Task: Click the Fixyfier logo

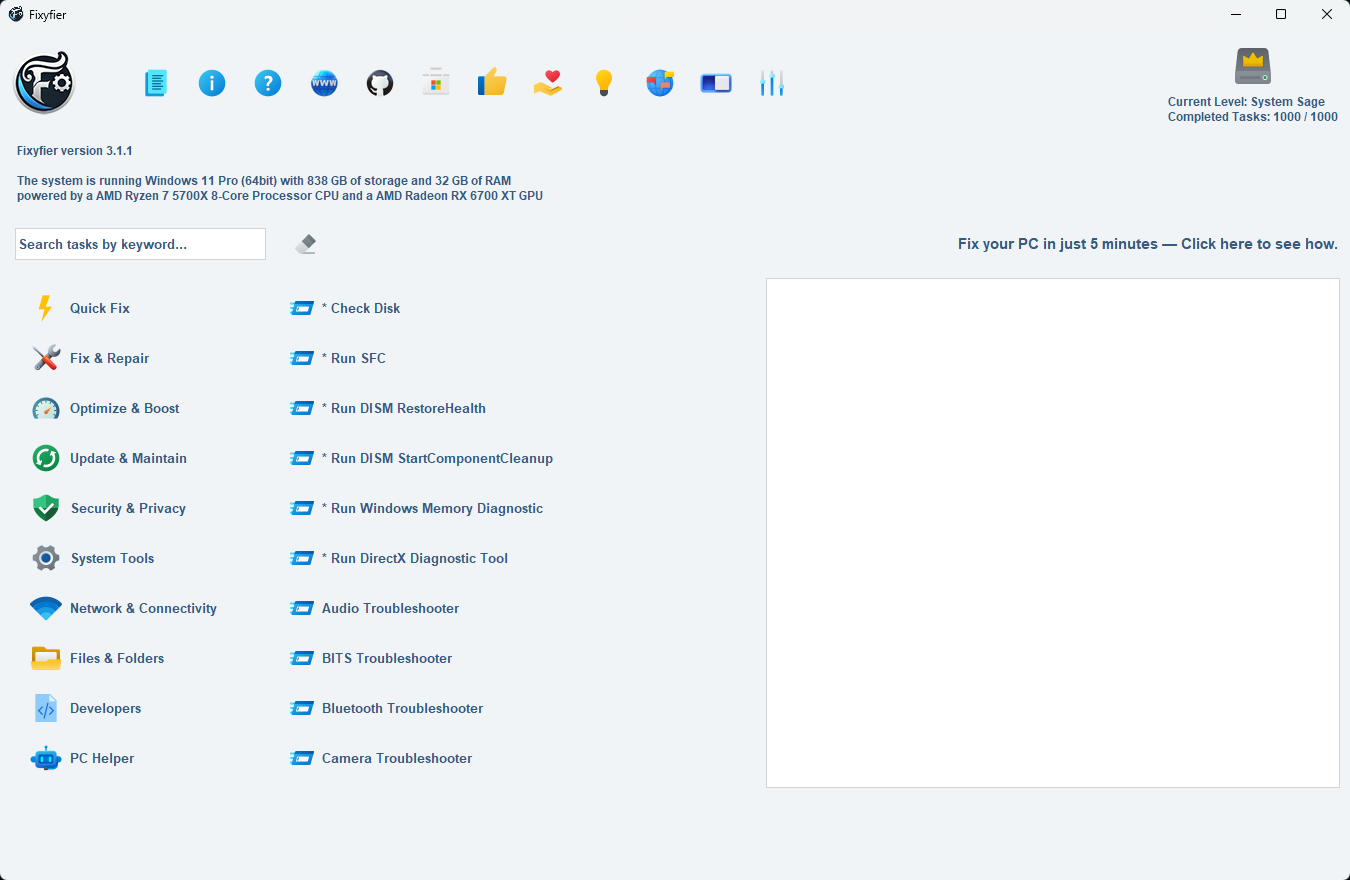Action: click(44, 83)
